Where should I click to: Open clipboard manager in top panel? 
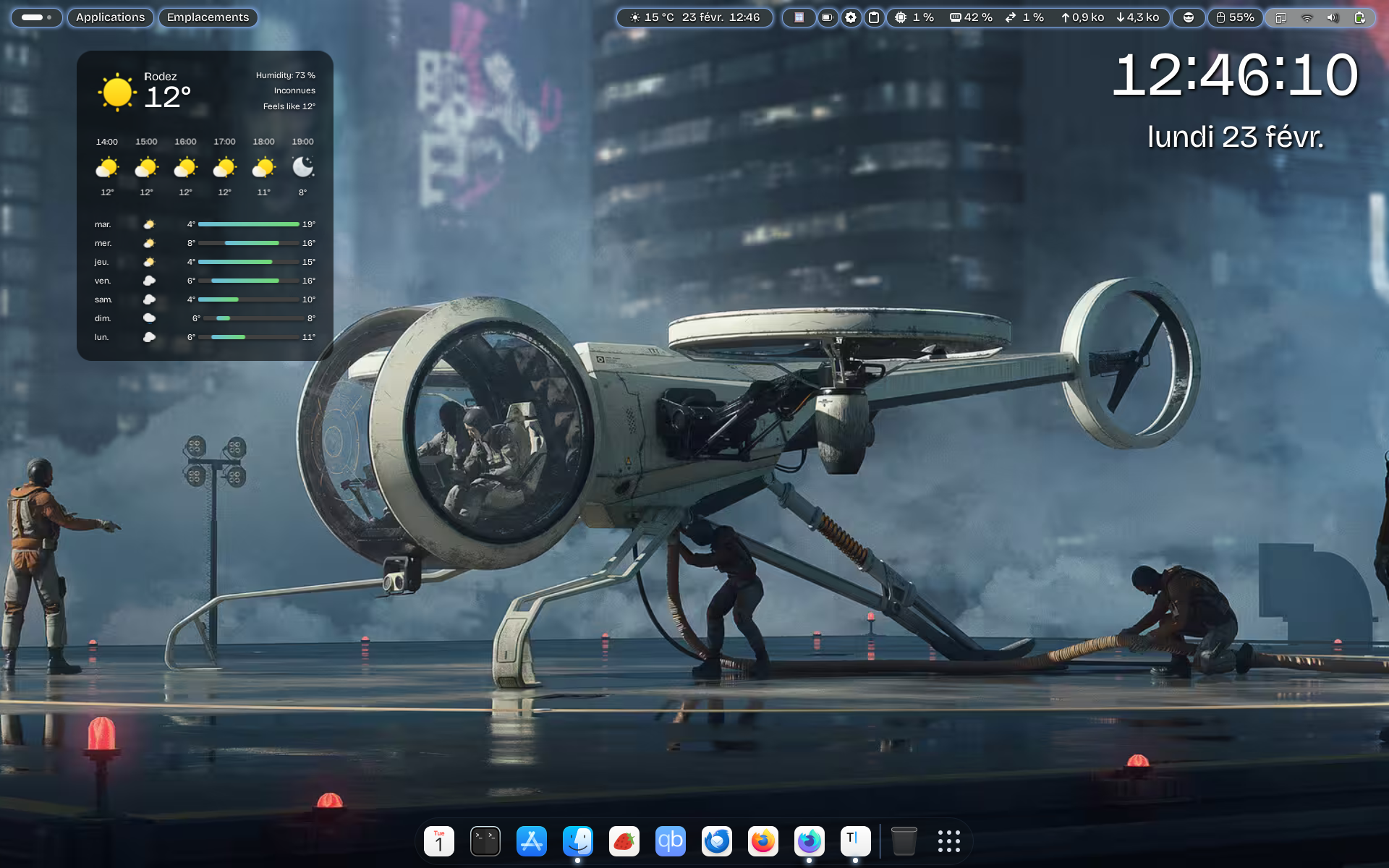point(874,17)
